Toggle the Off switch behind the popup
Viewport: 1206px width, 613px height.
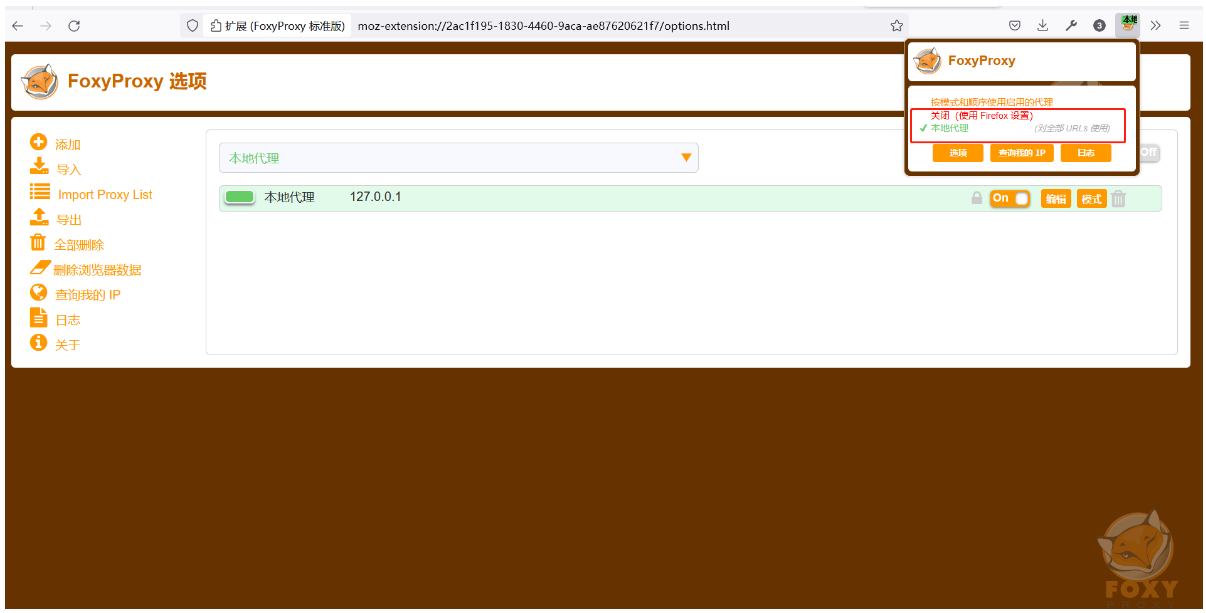click(1149, 154)
